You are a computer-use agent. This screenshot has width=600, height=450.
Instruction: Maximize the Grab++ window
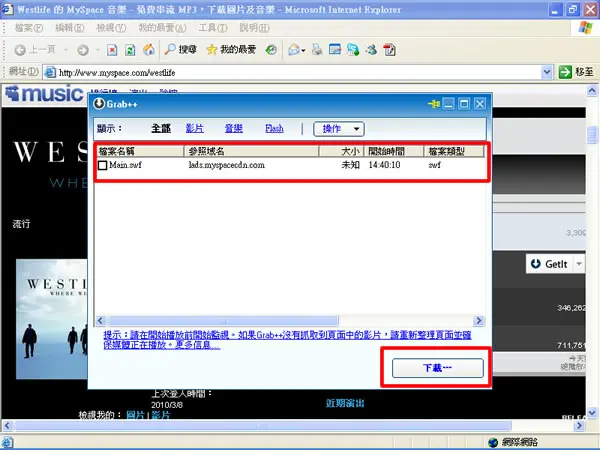pyautogui.click(x=464, y=104)
